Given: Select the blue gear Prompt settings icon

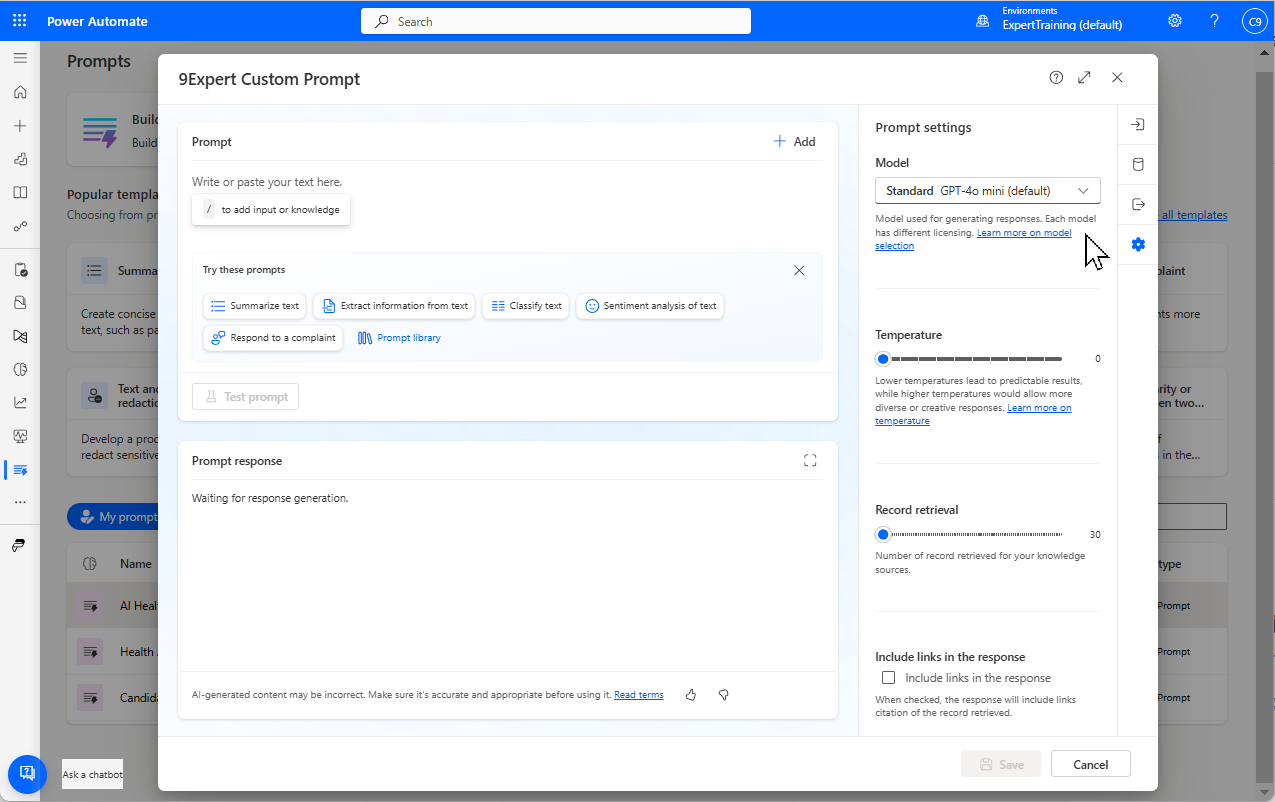Looking at the screenshot, I should click(1136, 244).
